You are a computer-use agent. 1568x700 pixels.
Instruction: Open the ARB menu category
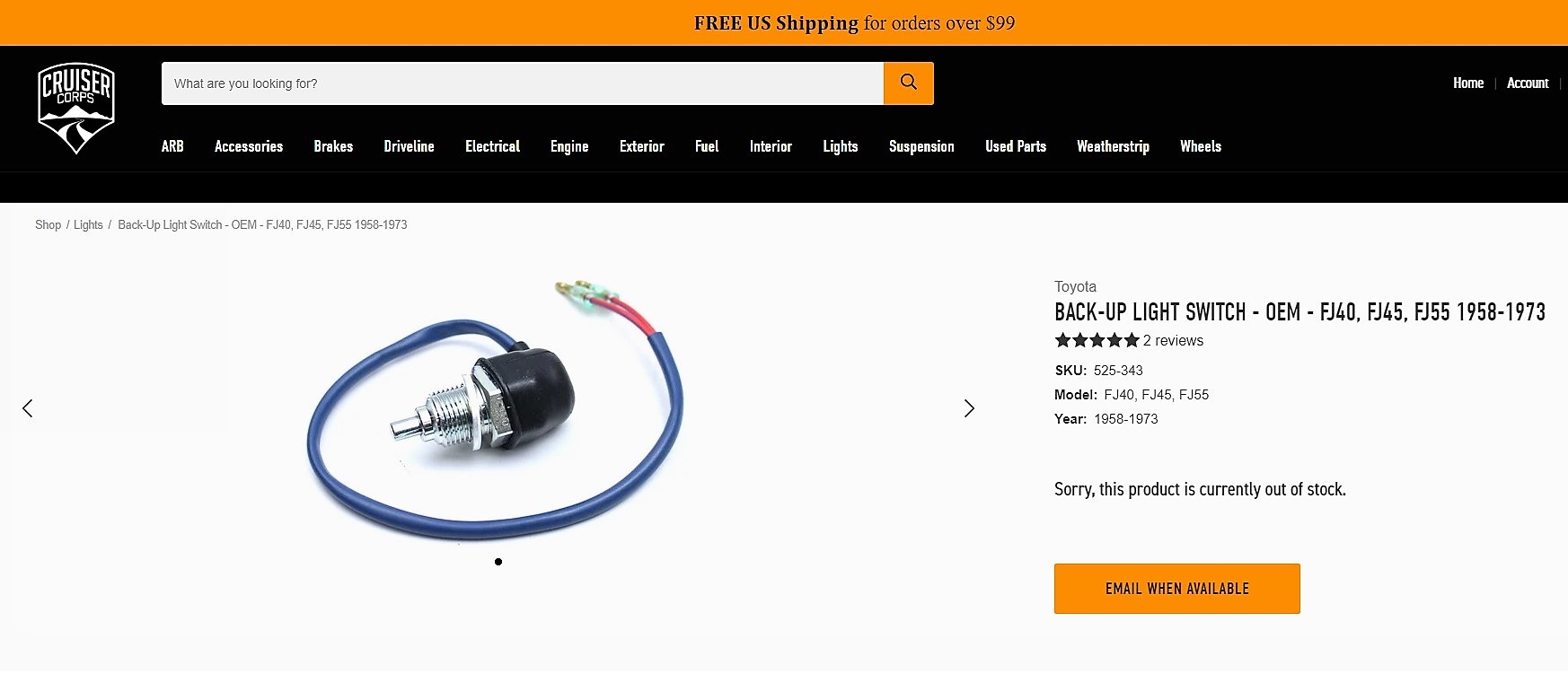[x=172, y=146]
